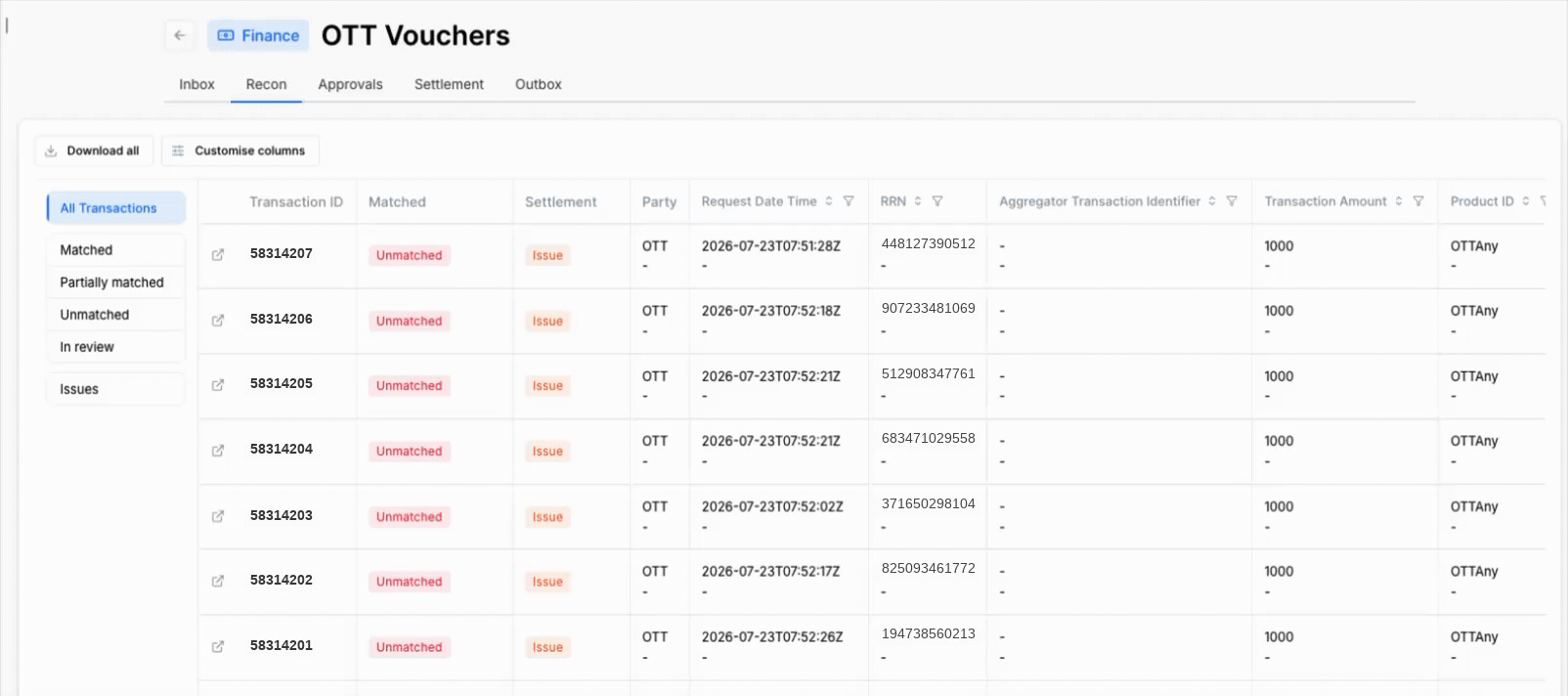
Task: Select RRN 907233481069
Action: click(929, 308)
